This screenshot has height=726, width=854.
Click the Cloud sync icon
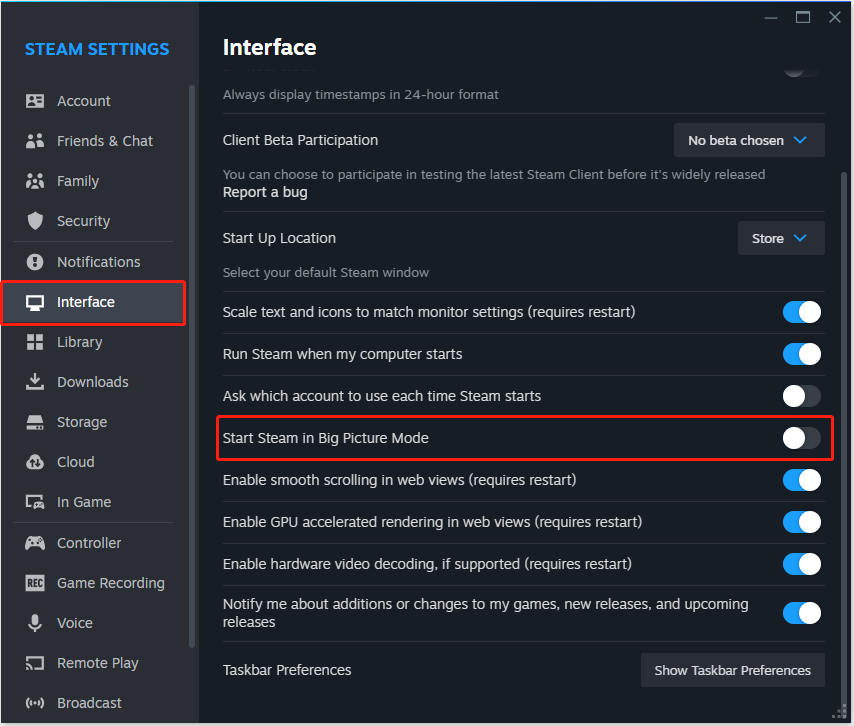35,462
